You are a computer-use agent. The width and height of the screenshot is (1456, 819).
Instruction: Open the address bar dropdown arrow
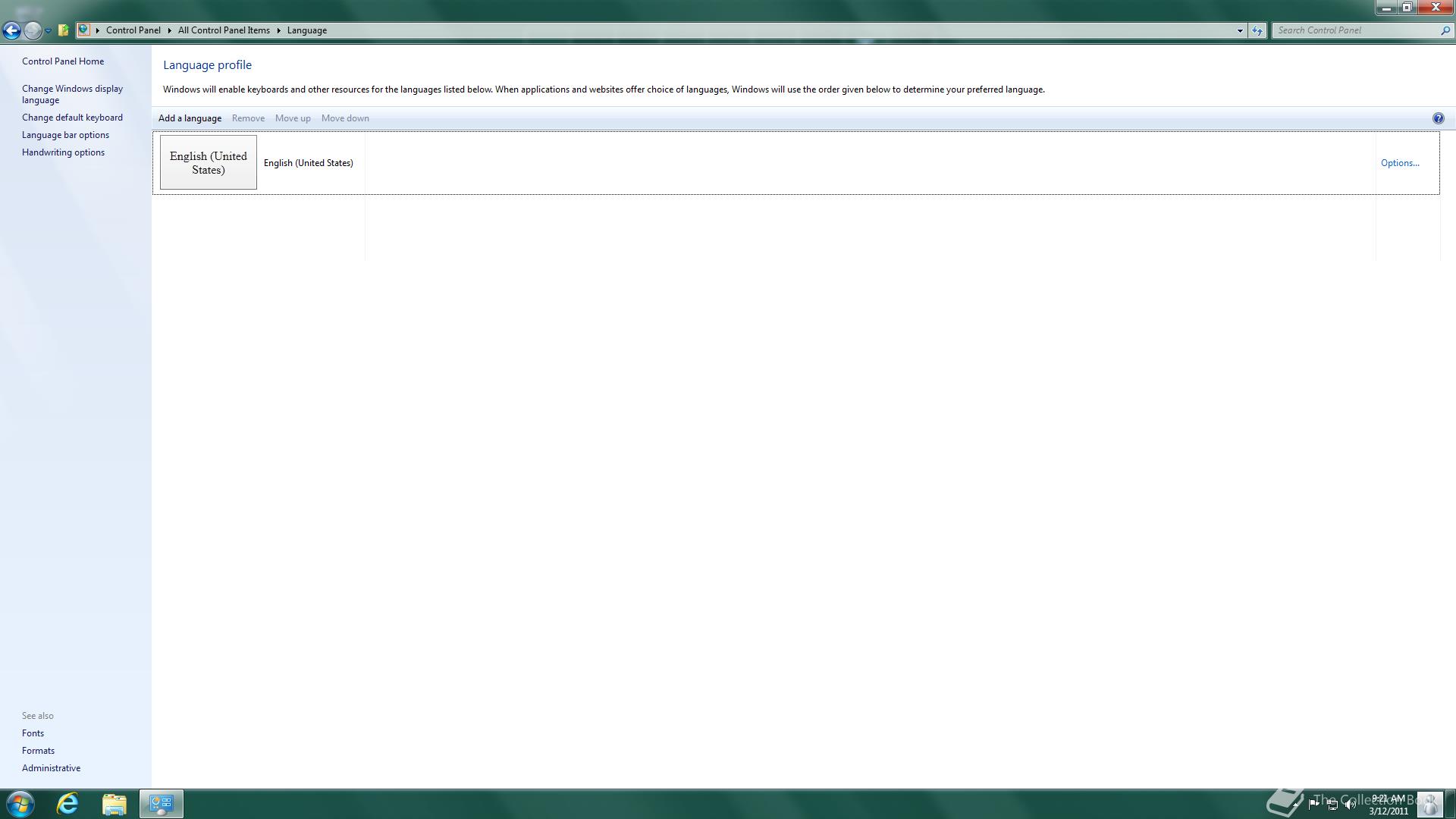tap(1239, 30)
